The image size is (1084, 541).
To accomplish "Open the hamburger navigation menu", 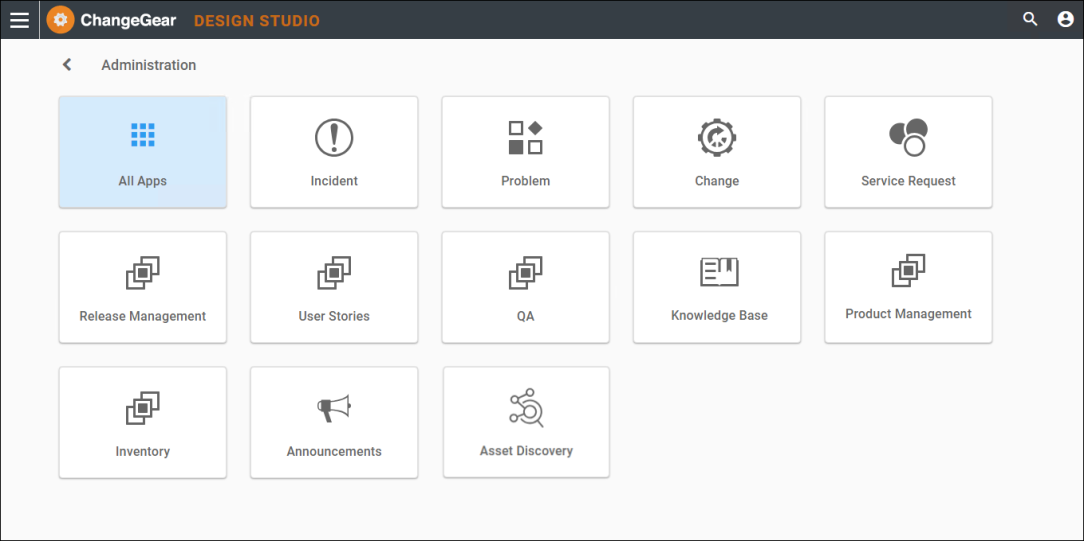I will (19, 20).
